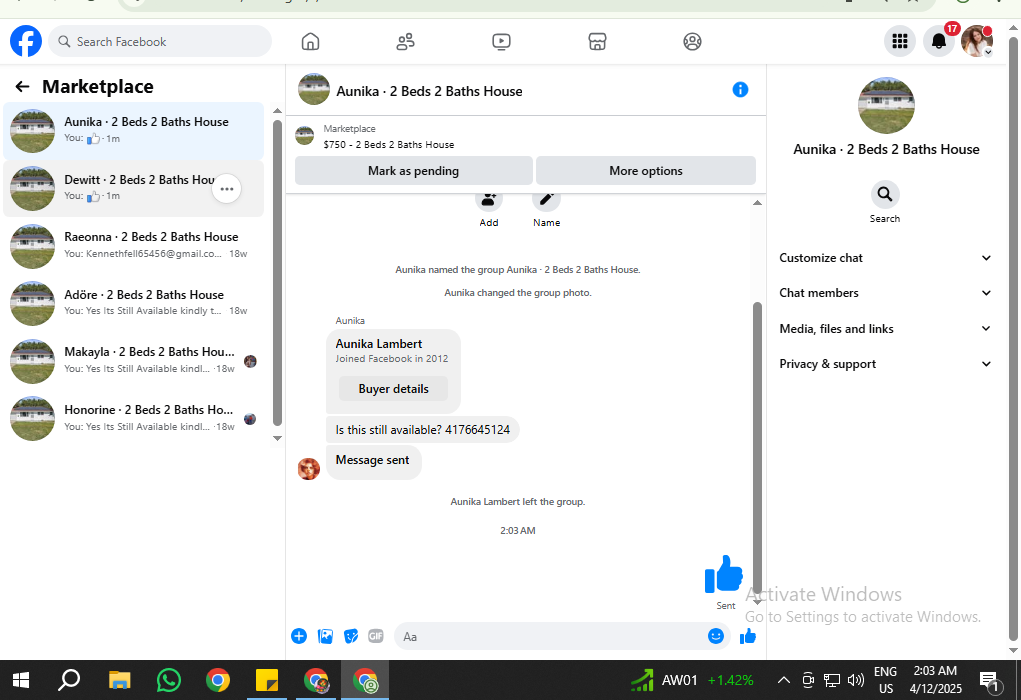
Task: Click More options button
Action: [646, 171]
